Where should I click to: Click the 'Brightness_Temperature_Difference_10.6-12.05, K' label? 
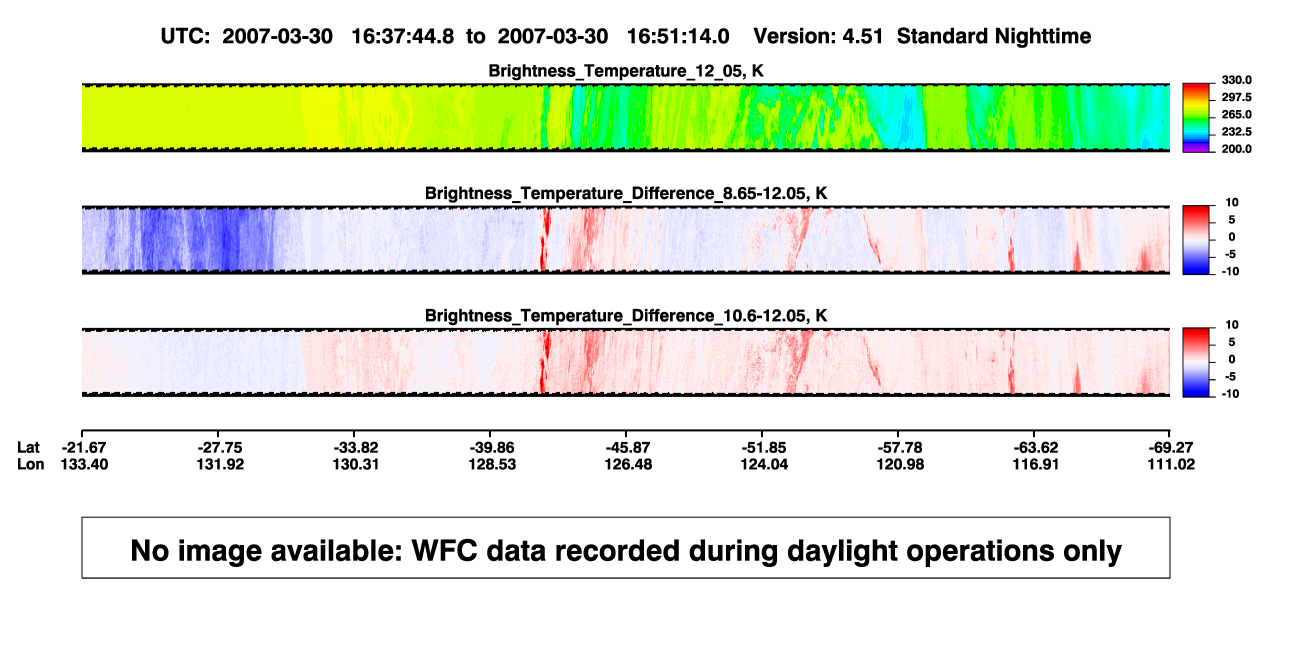[x=626, y=316]
